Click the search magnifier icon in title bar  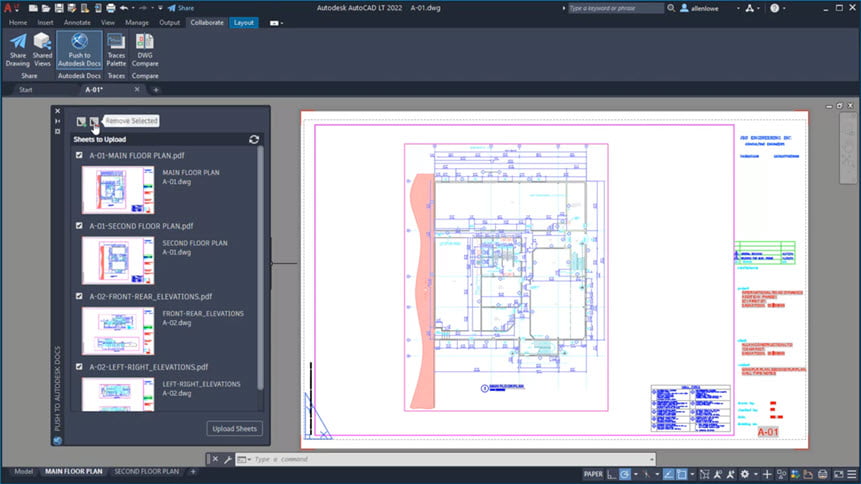(x=671, y=8)
